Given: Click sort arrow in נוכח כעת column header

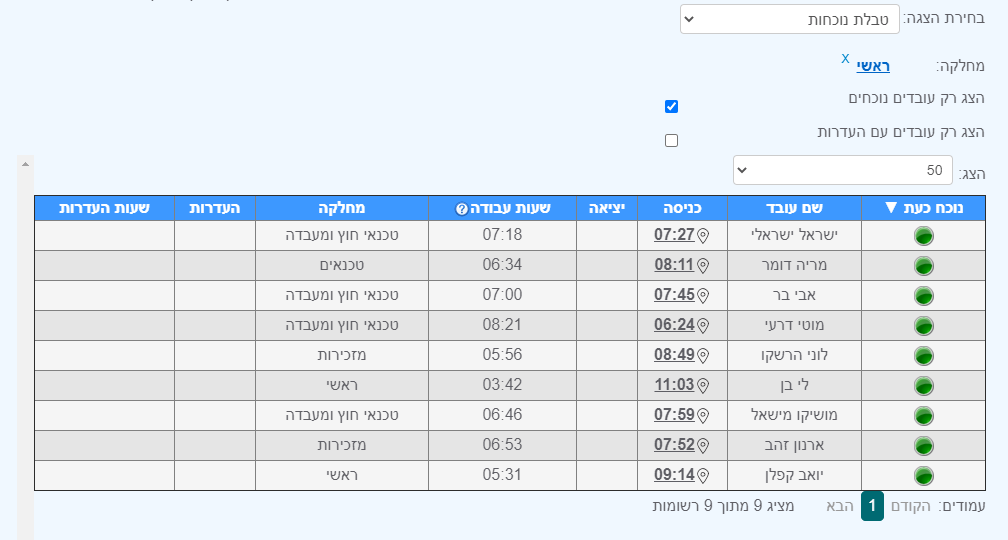Looking at the screenshot, I should point(891,208).
